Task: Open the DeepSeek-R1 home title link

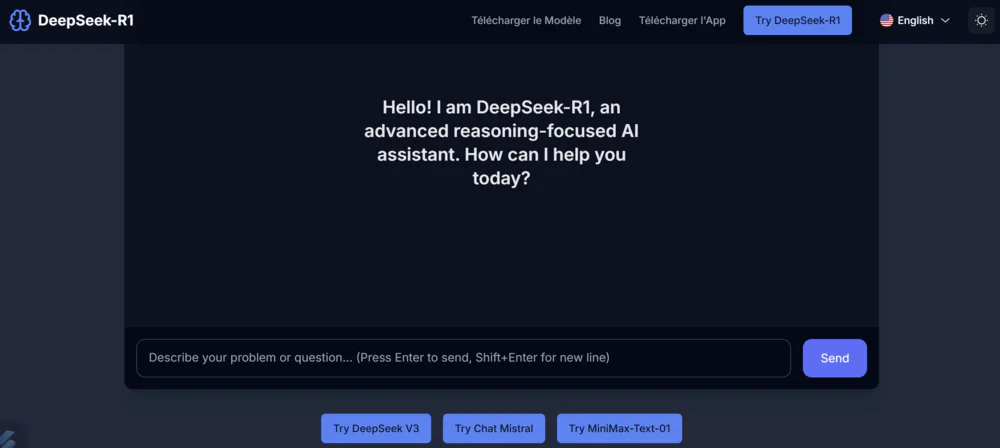Action: [85, 20]
